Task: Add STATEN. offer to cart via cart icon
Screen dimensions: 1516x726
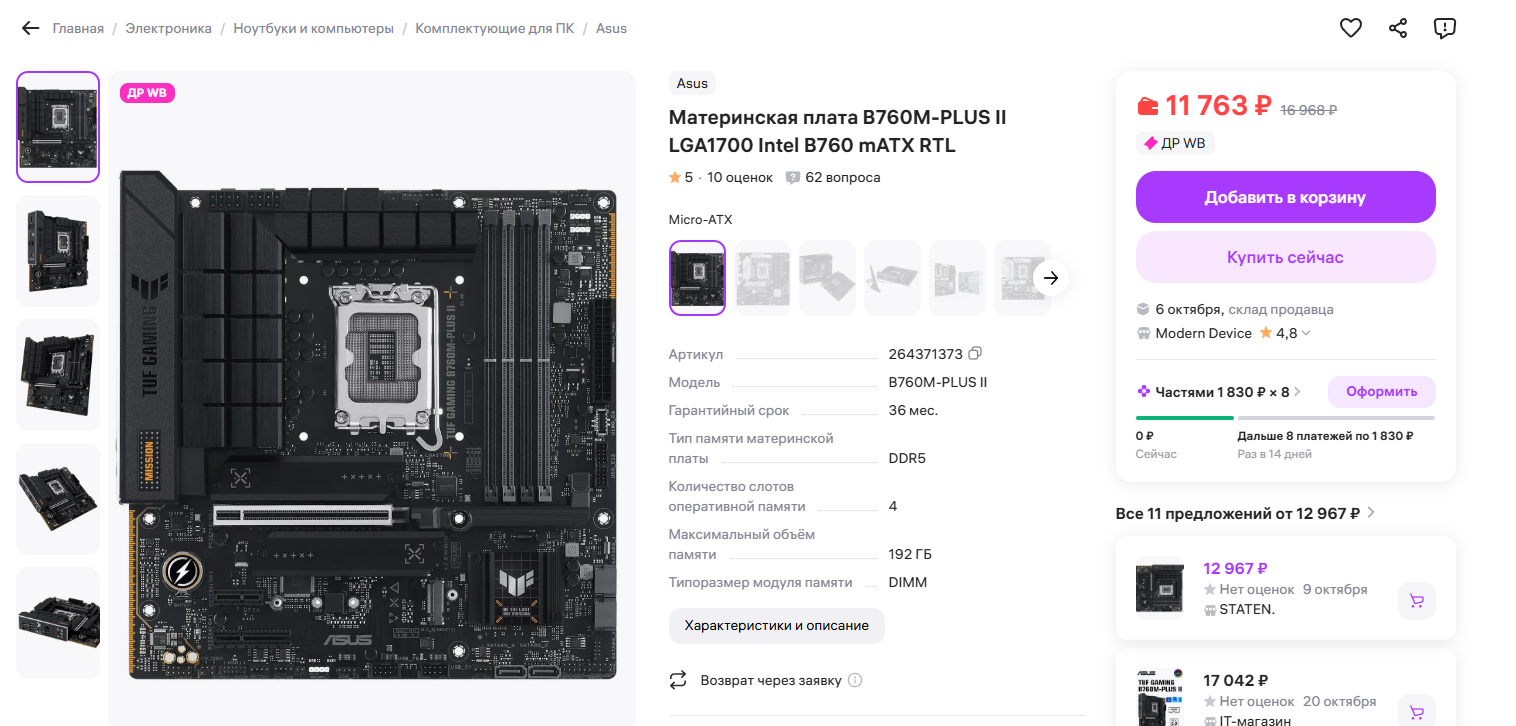Action: tap(1416, 601)
